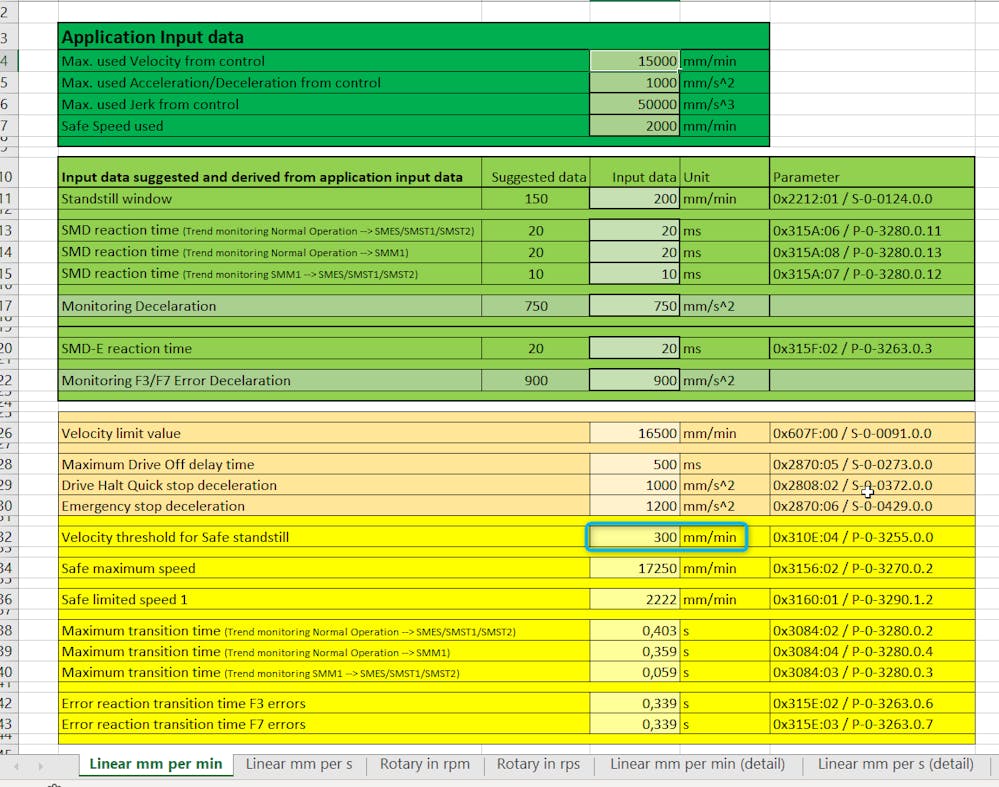Select parameter 0x315E:03 / P-0-3263.0.7

tap(872, 724)
